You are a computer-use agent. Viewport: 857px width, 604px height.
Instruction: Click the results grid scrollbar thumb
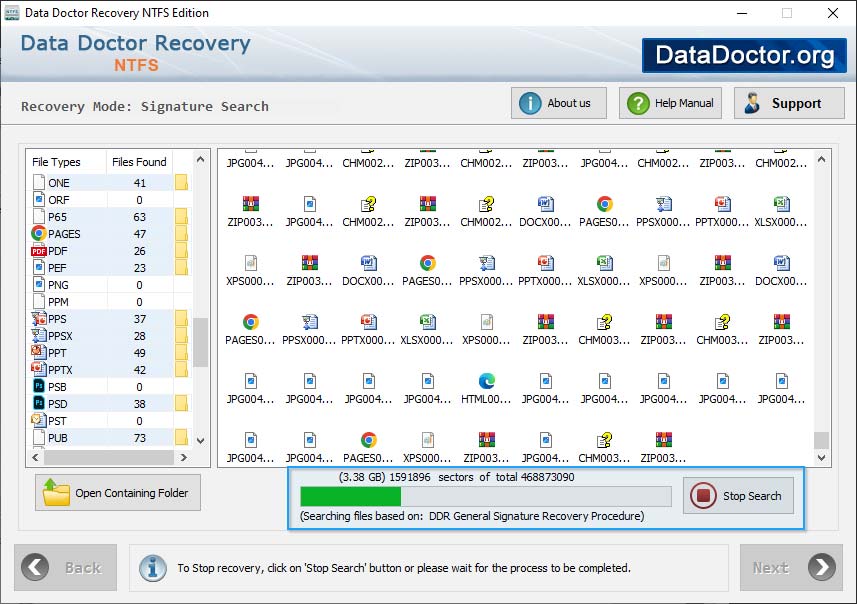coord(821,439)
